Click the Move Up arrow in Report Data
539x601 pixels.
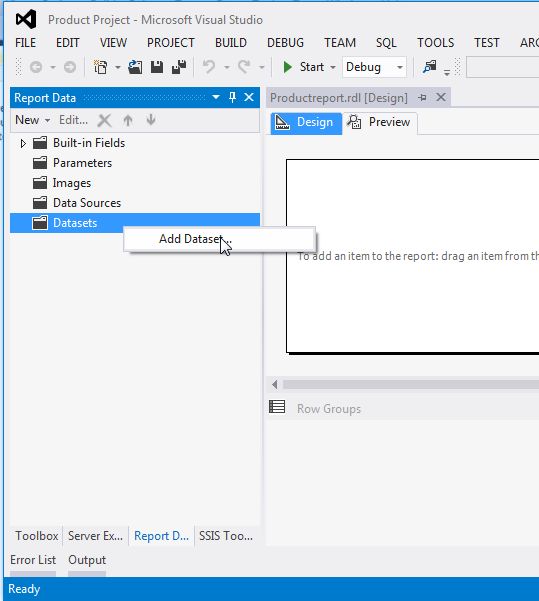click(128, 120)
